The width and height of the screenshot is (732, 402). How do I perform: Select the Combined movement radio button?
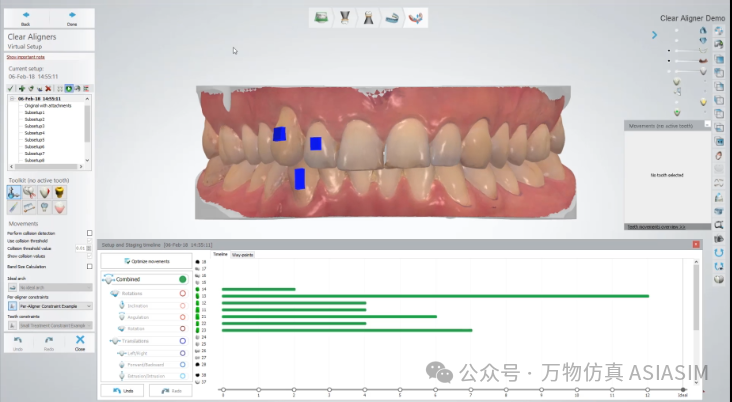(x=183, y=279)
